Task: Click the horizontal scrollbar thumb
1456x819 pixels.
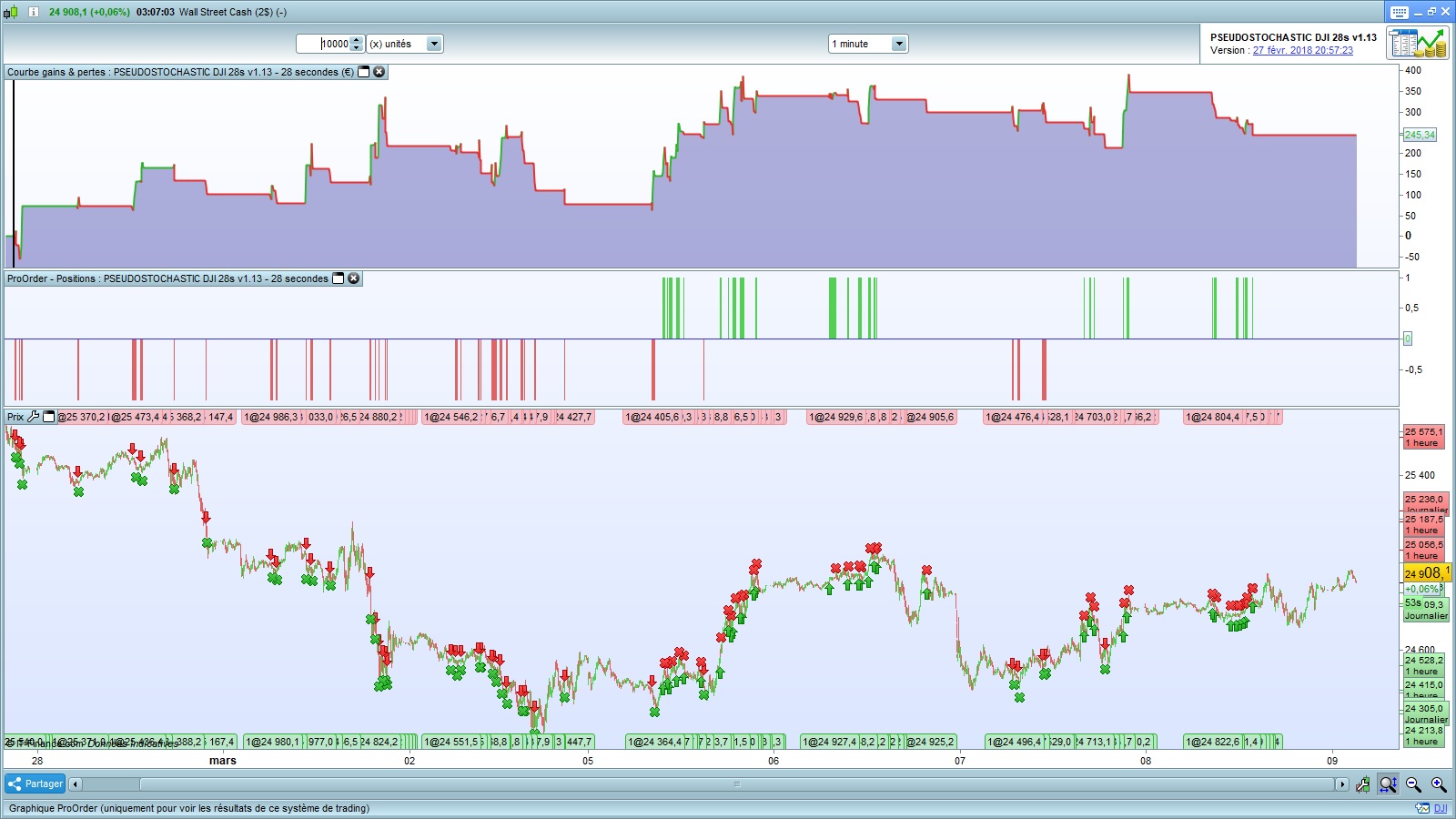Action: point(737,784)
